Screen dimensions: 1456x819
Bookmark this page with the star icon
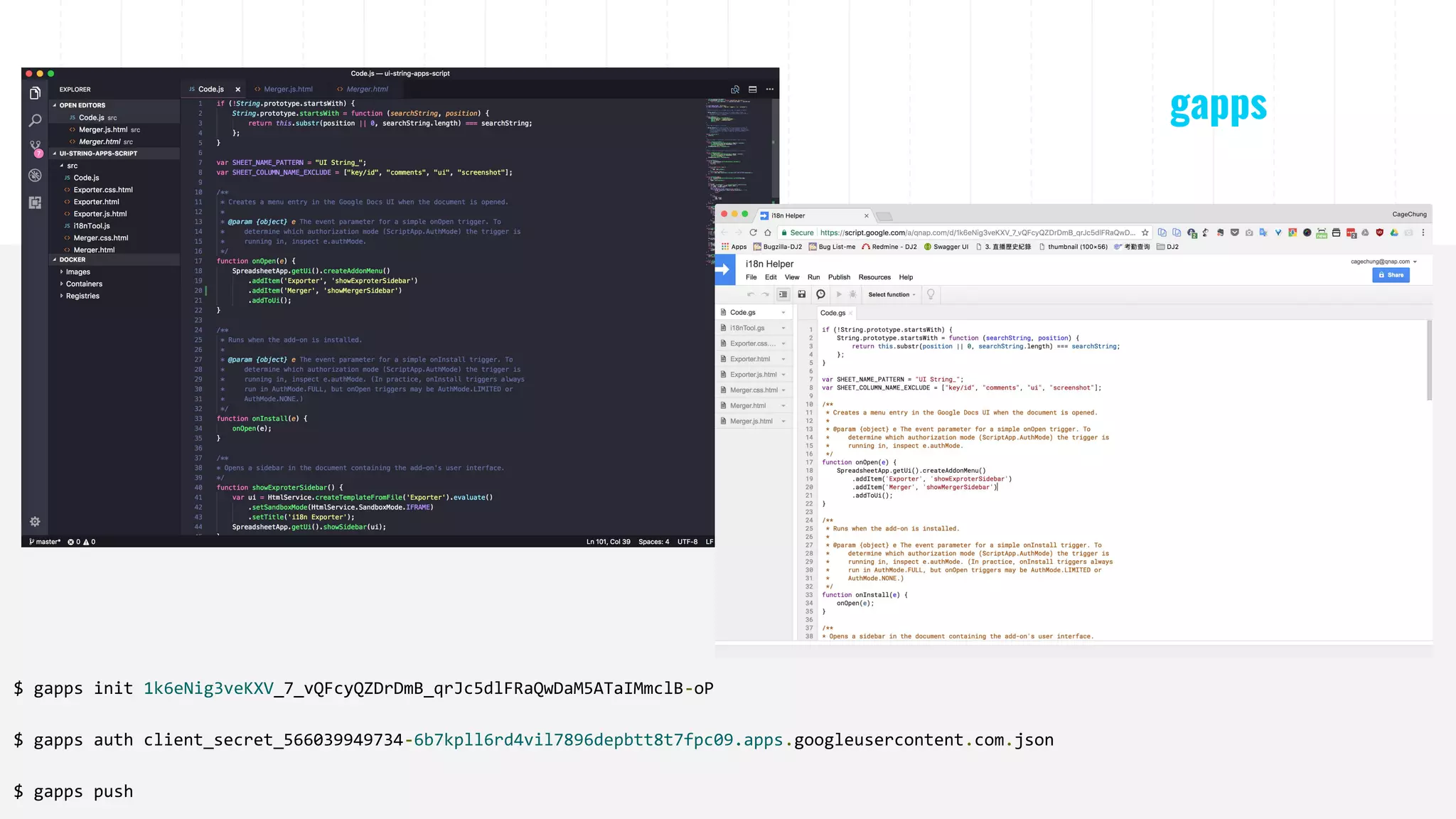point(1145,232)
